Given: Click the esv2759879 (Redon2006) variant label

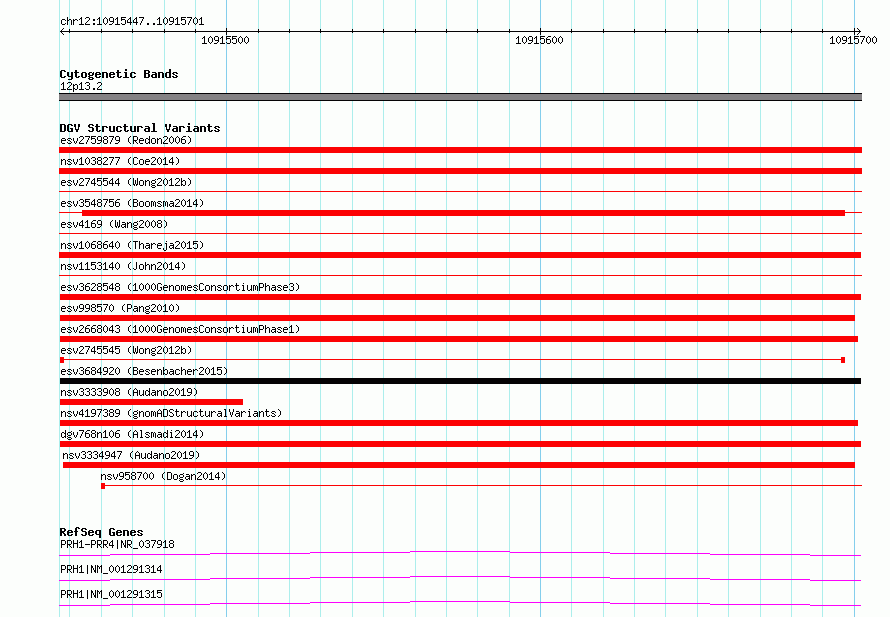Looking at the screenshot, I should (126, 140).
